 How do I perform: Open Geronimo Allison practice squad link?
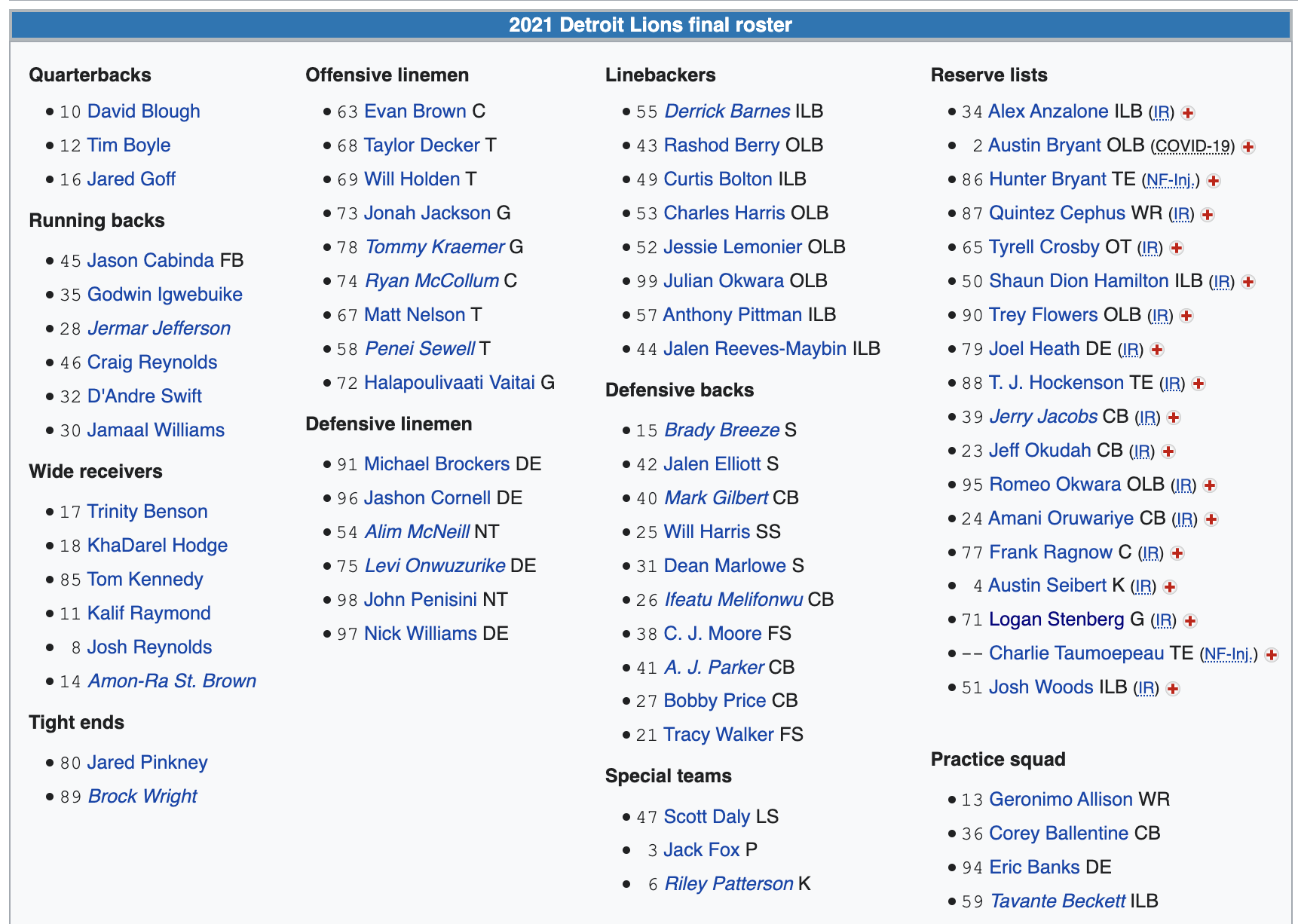[1061, 800]
